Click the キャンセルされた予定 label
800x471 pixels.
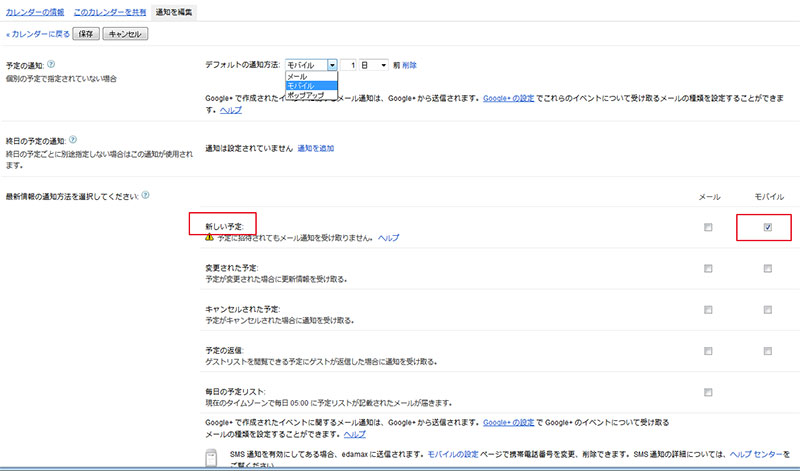point(243,309)
